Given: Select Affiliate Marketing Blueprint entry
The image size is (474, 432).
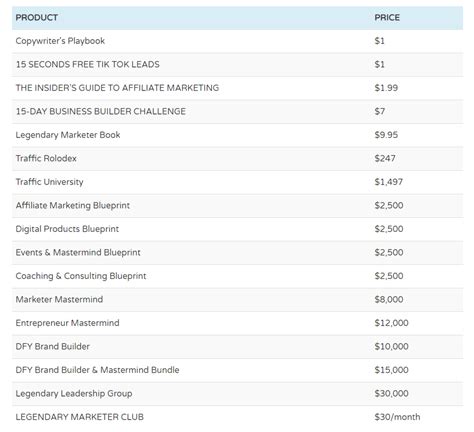Looking at the screenshot, I should [x=73, y=206].
